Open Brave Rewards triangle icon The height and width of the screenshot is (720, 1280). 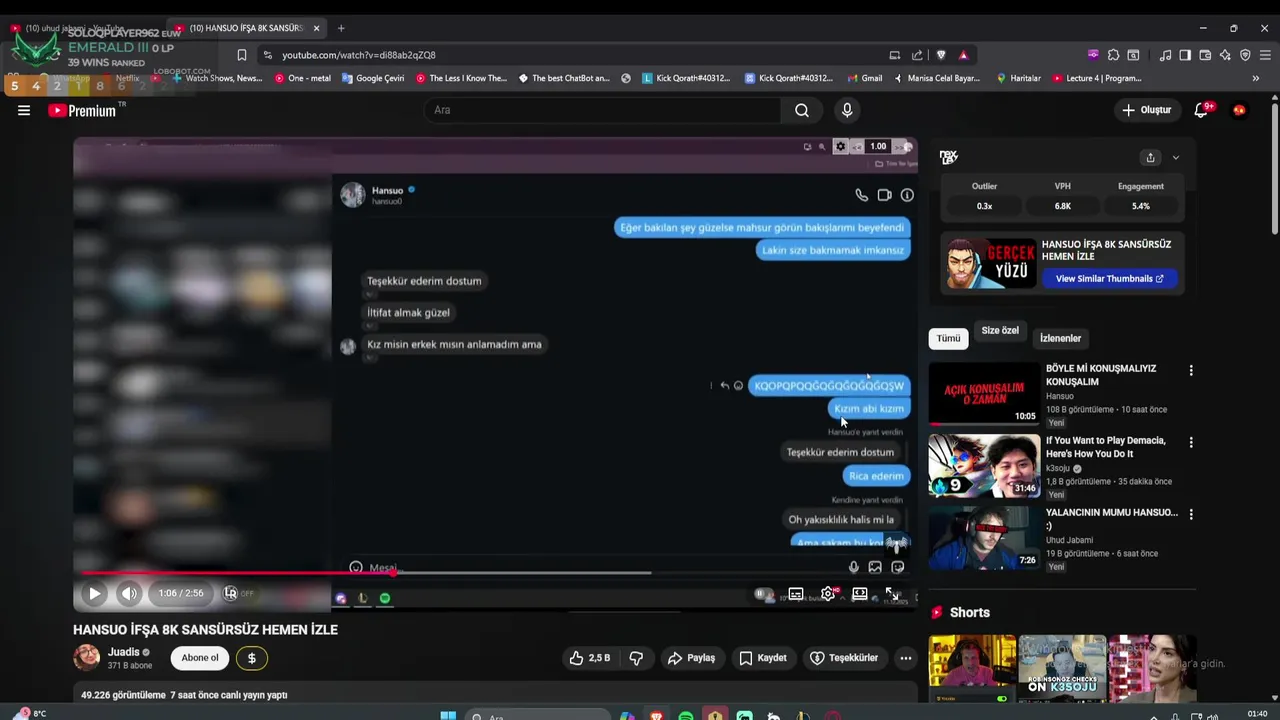963,55
